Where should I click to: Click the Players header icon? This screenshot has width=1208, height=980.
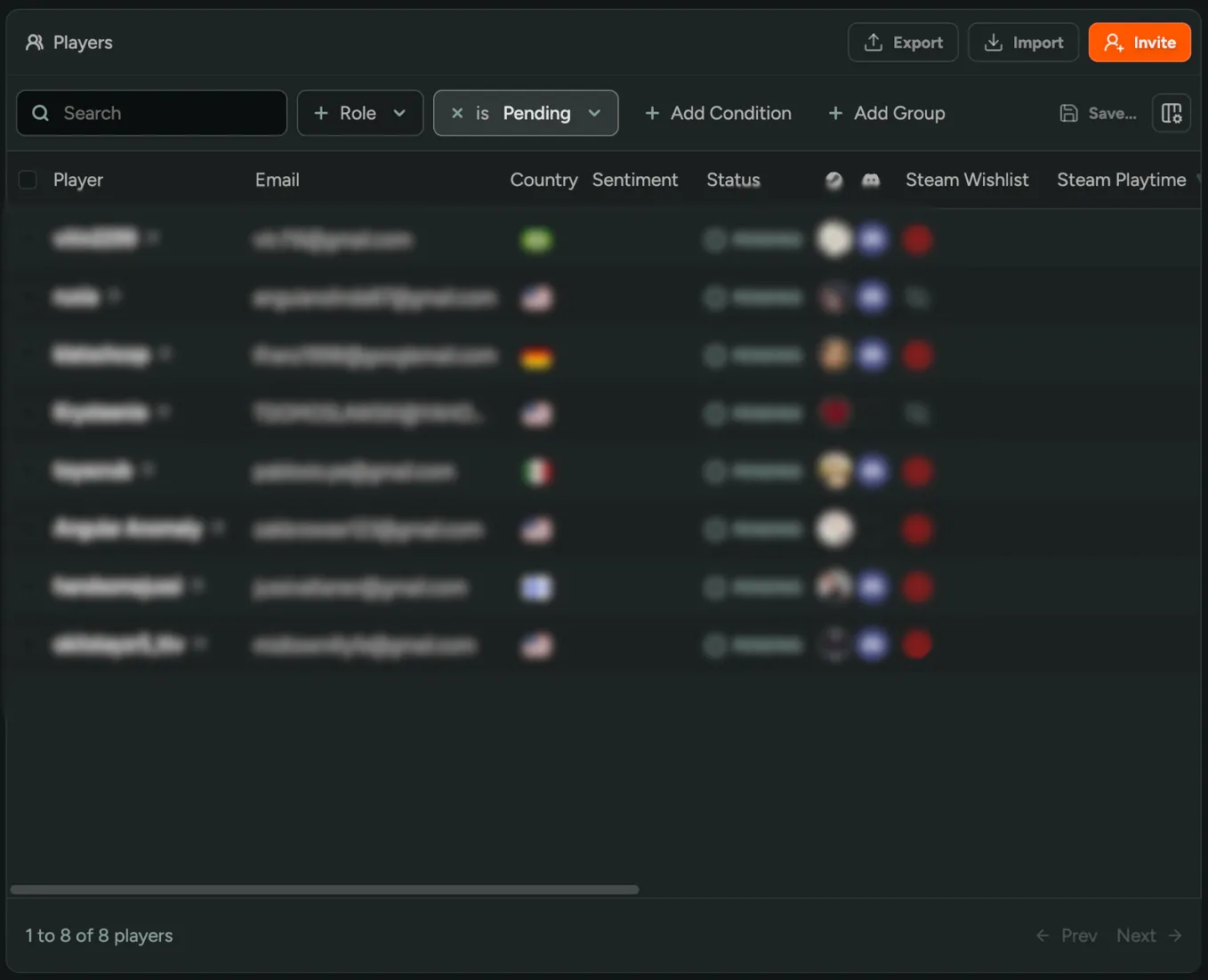[x=35, y=42]
